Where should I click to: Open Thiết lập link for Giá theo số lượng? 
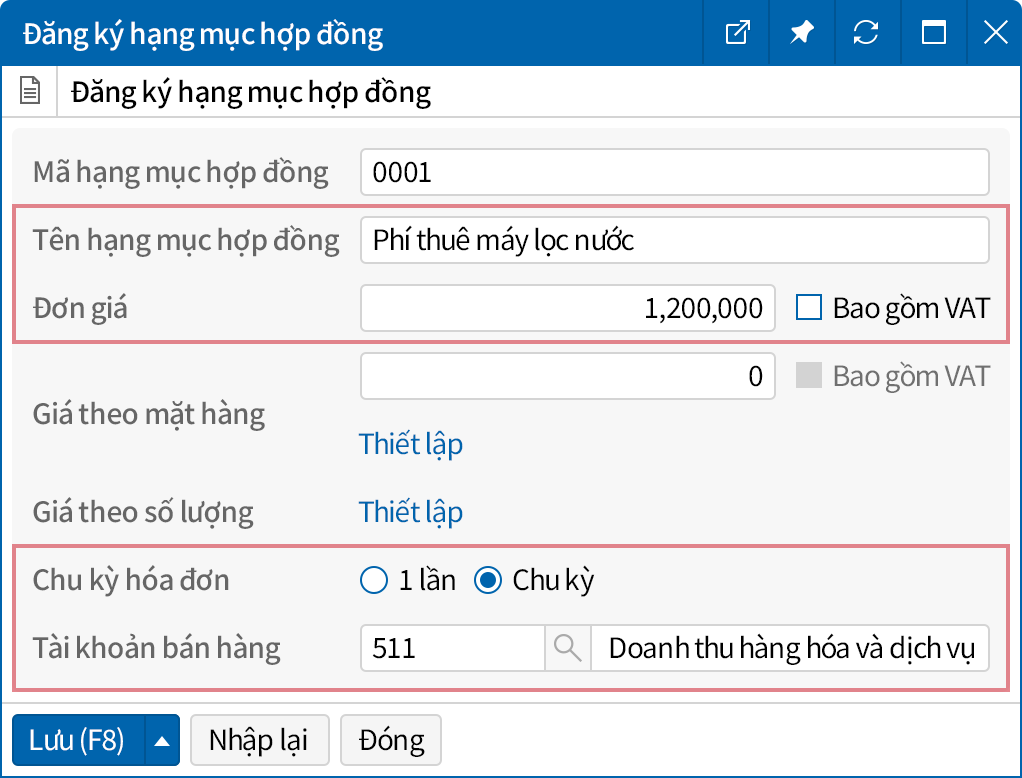[411, 512]
